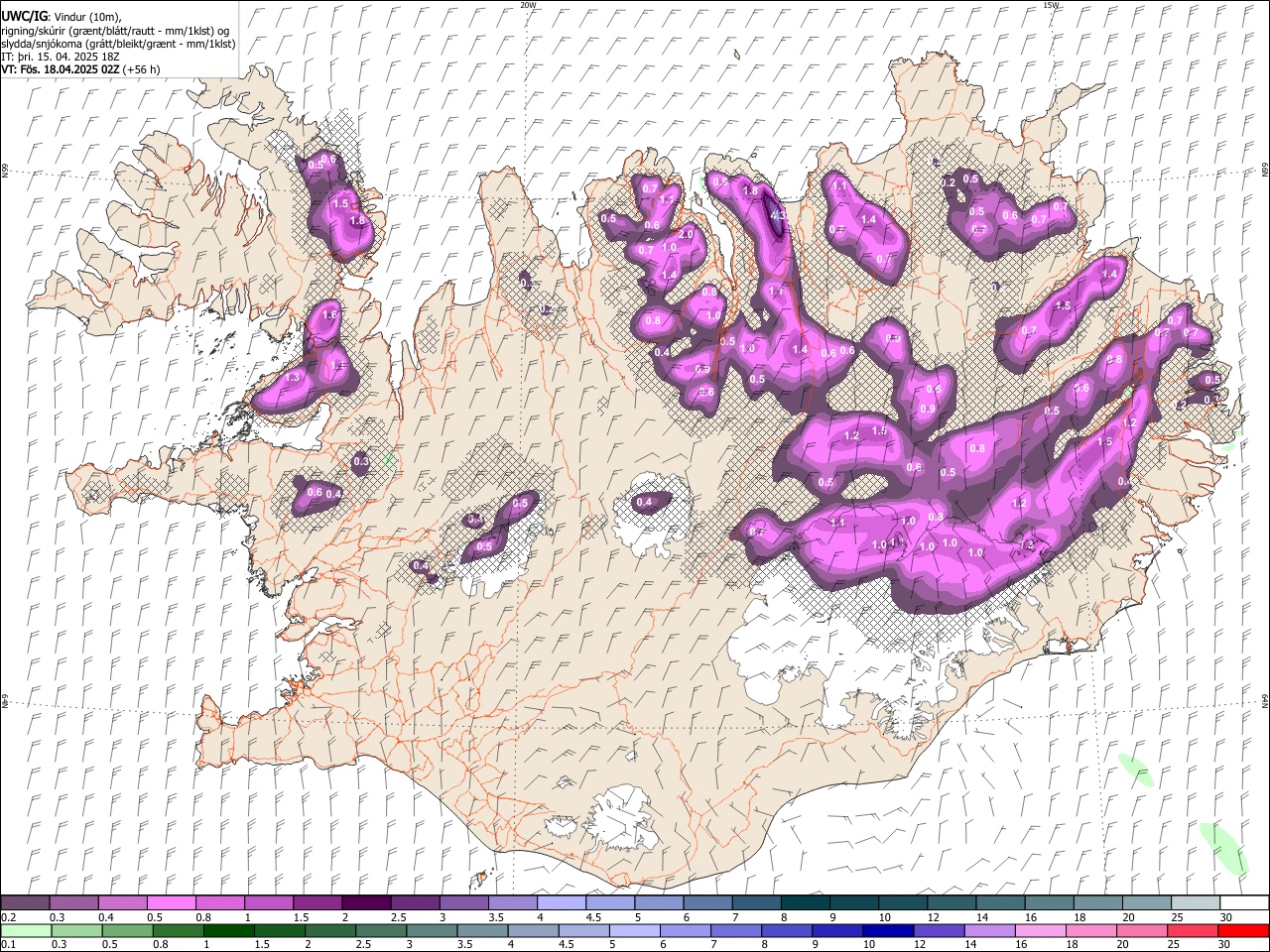
Task: Click the darkest green lower swatch at 1
Action: 229,930
